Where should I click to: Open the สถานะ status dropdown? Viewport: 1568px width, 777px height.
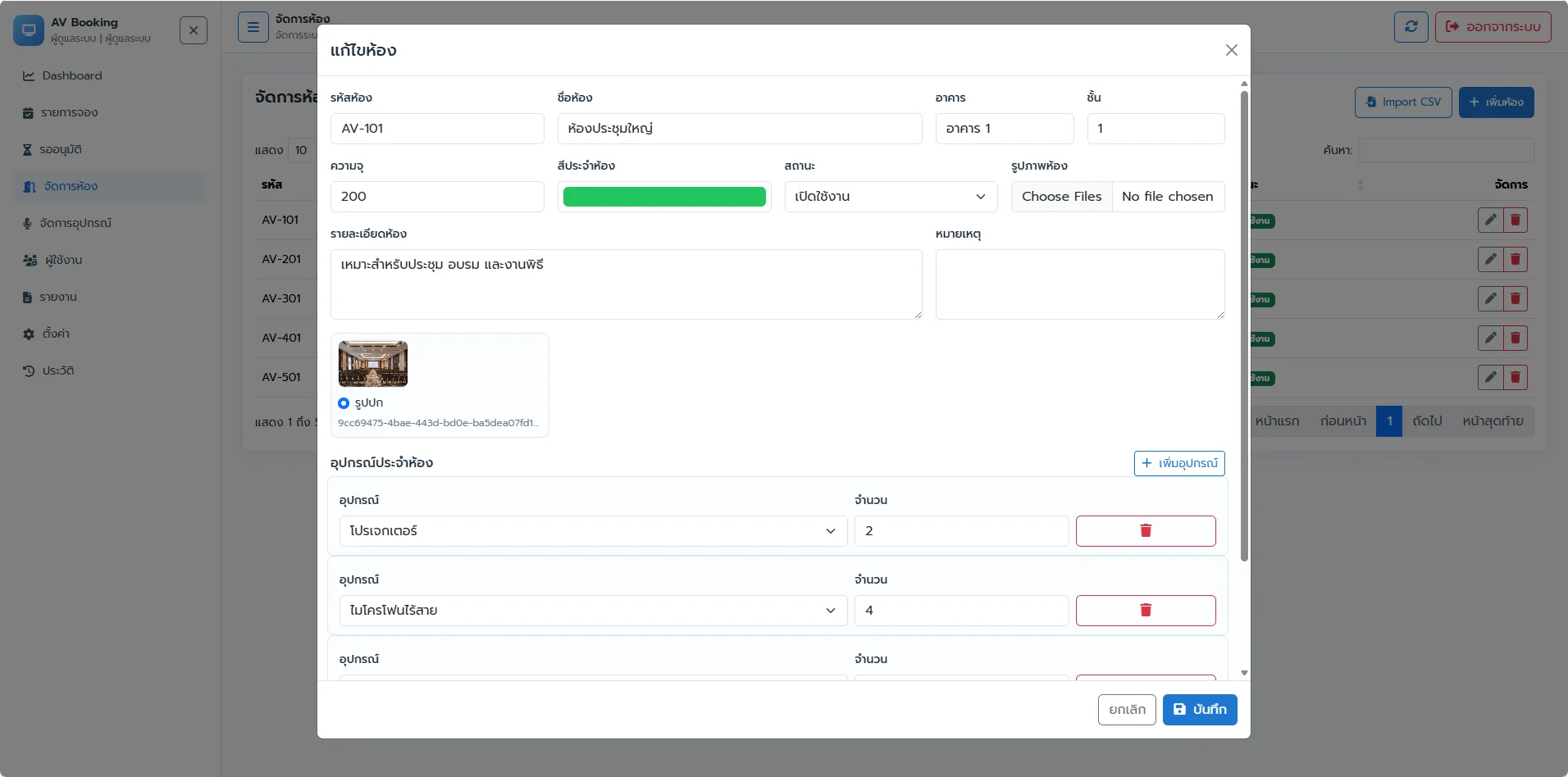(891, 197)
